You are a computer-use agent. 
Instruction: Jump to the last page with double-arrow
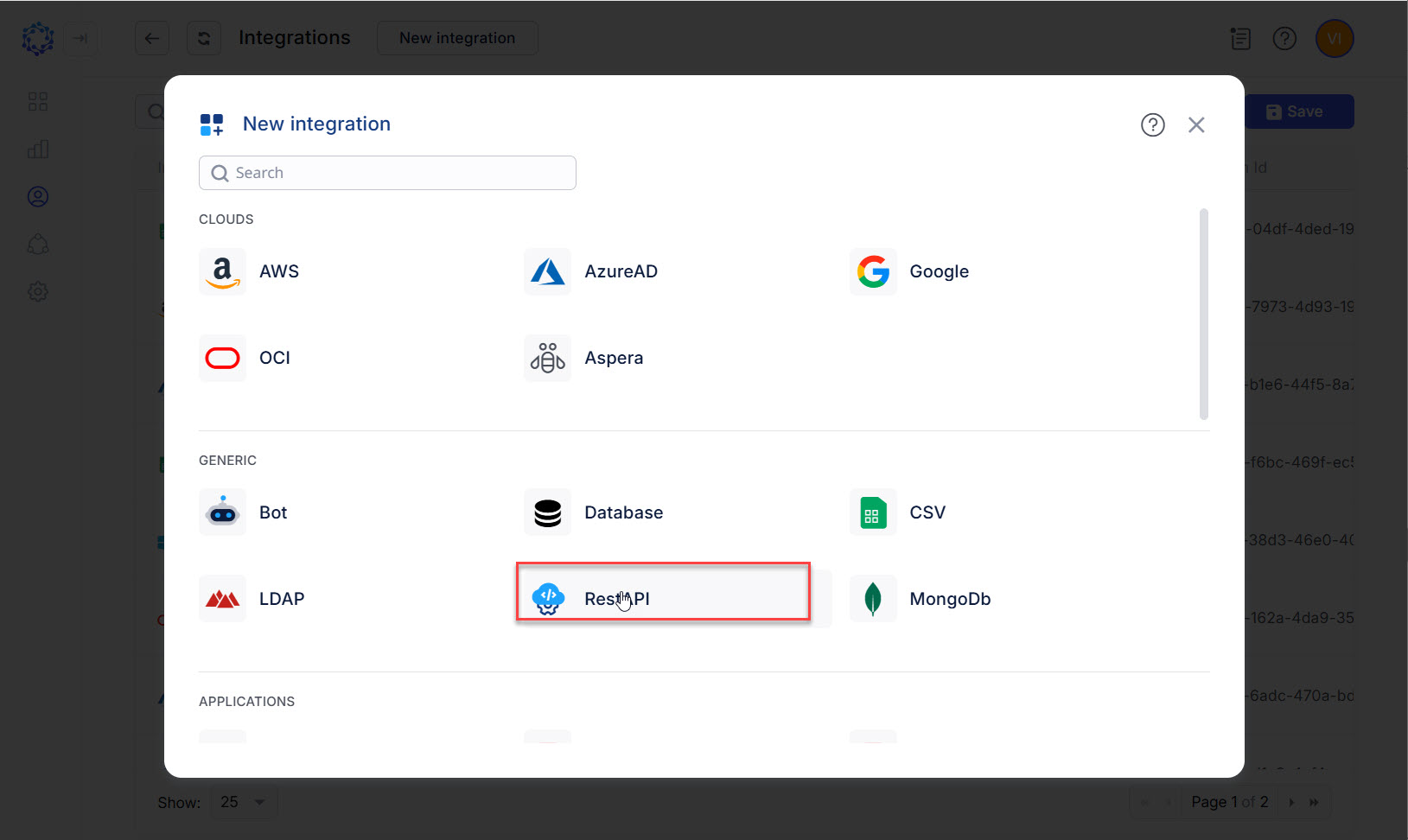(1313, 802)
